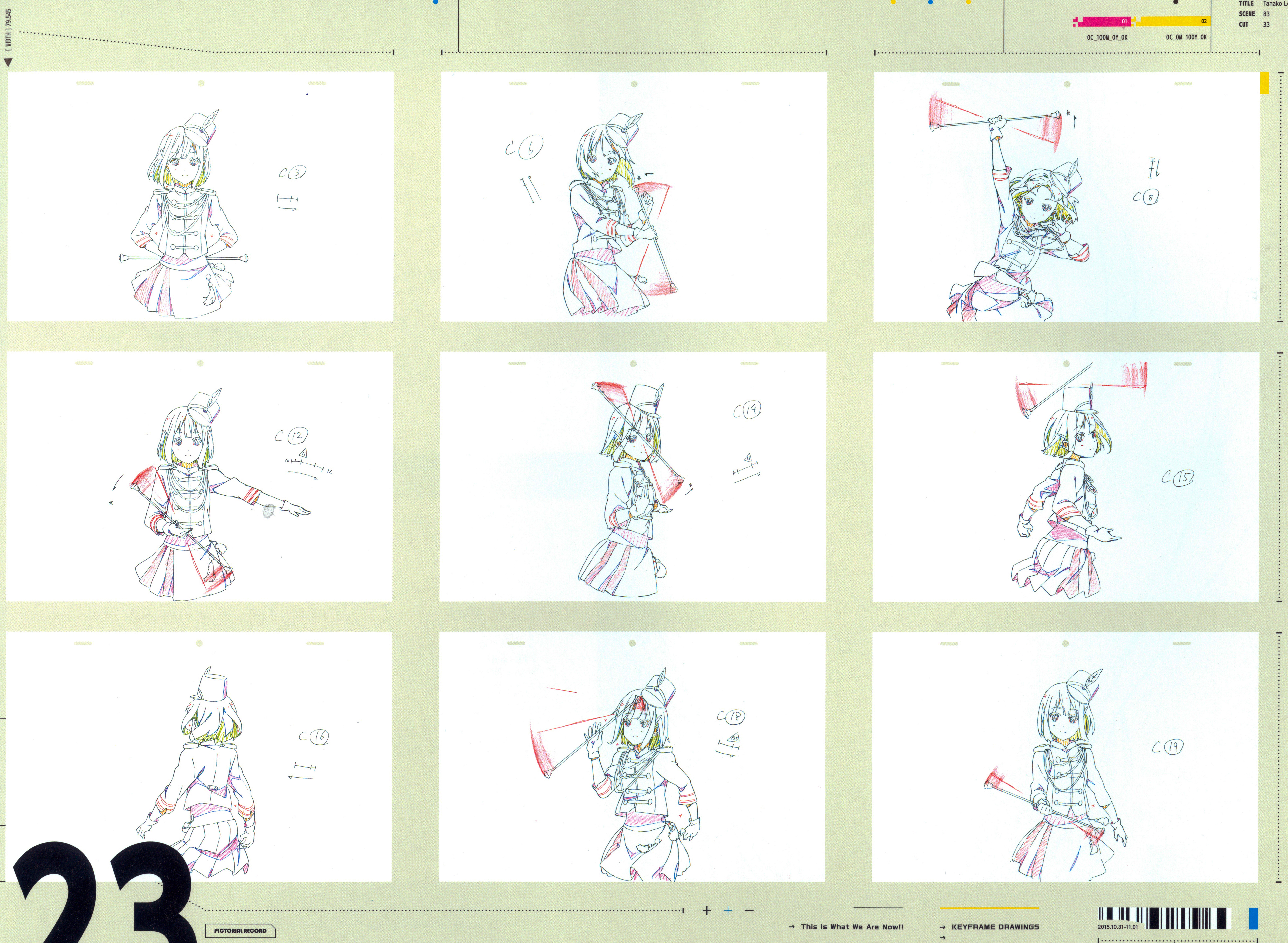Click the '[ WIDTH ] 79.545' vertical text

(8, 30)
